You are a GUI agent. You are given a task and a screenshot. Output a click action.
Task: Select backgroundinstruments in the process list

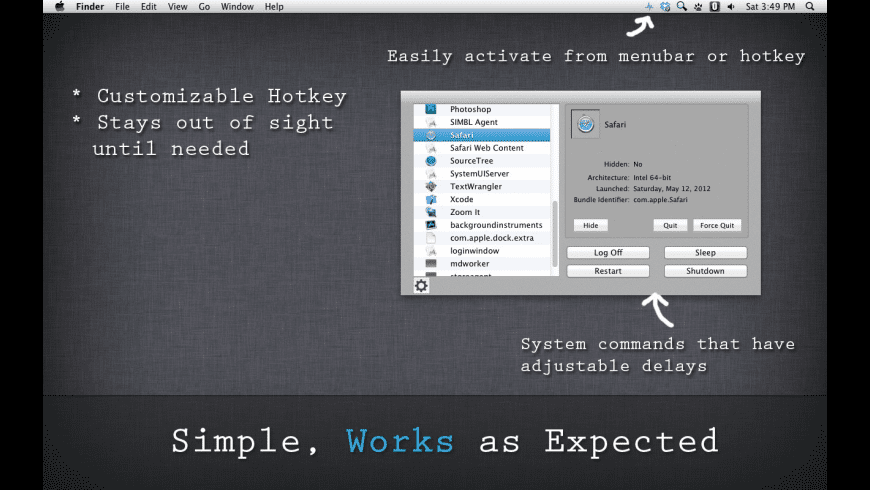click(x=482, y=225)
